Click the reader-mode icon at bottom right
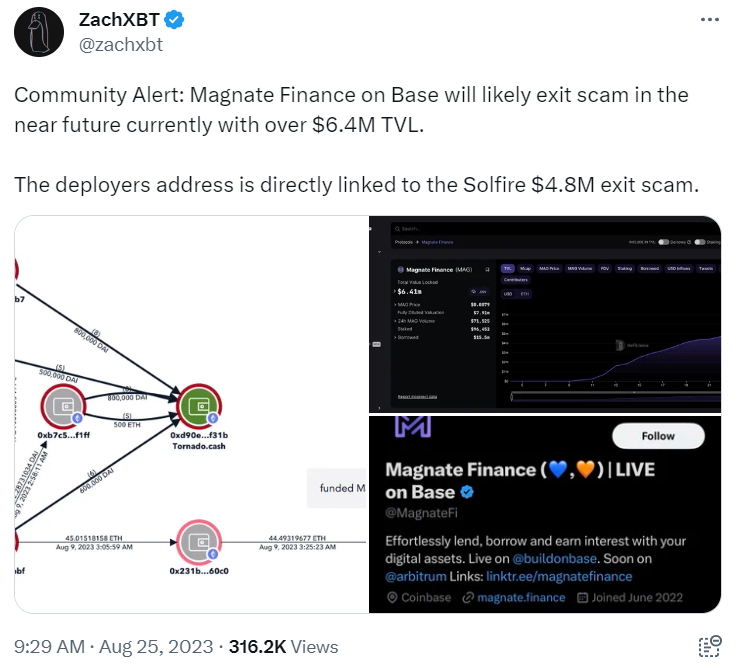The image size is (740, 668). point(709,646)
